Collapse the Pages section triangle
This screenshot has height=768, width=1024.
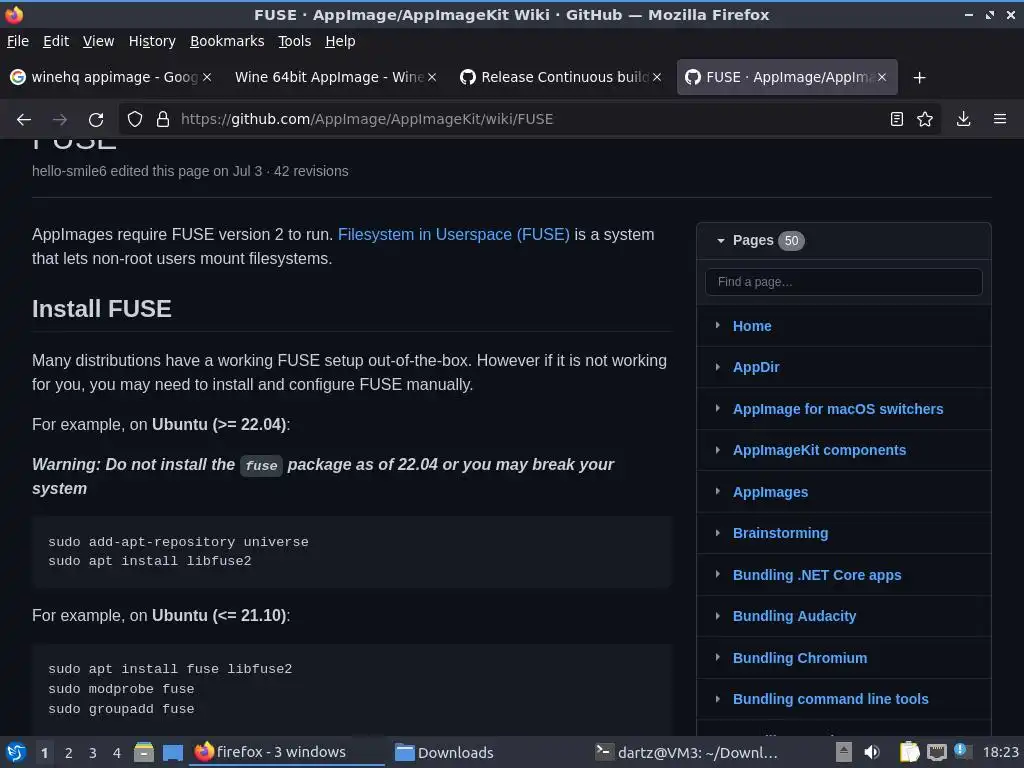click(720, 241)
